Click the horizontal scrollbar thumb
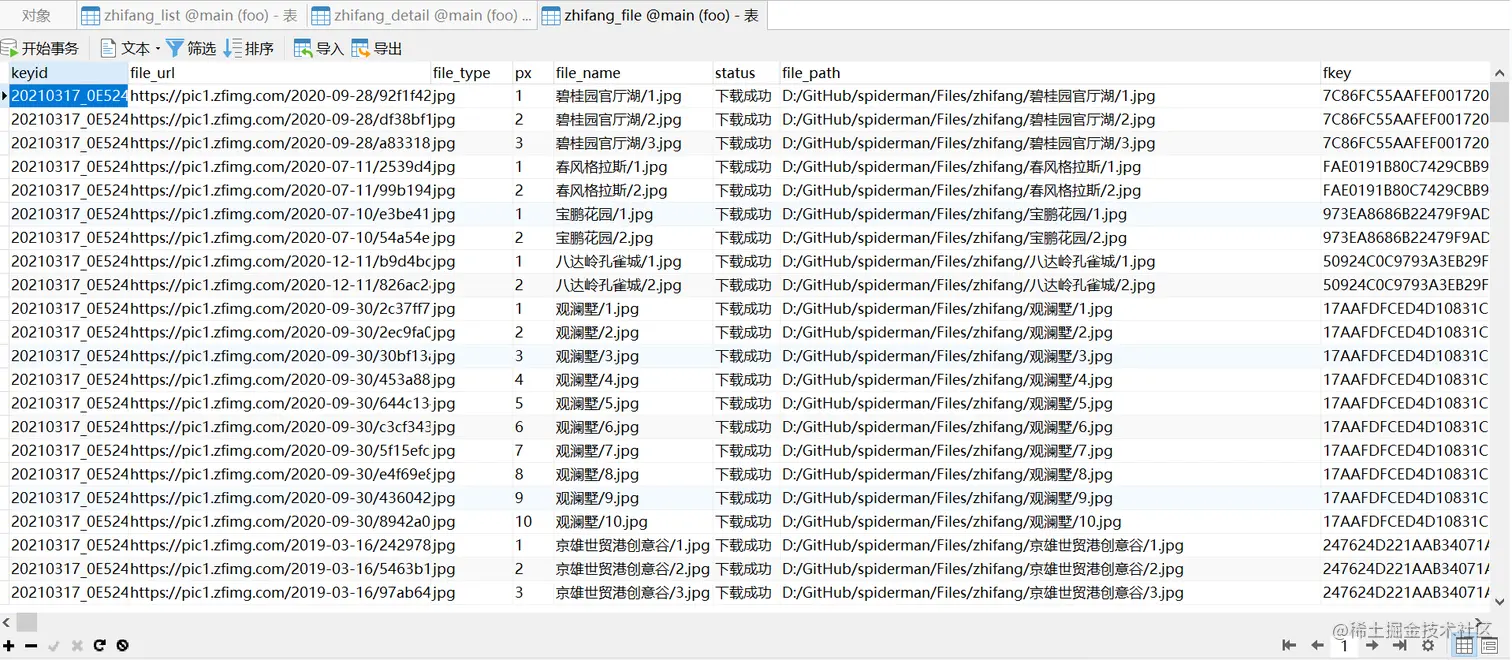This screenshot has height=660, width=1512. (x=27, y=623)
